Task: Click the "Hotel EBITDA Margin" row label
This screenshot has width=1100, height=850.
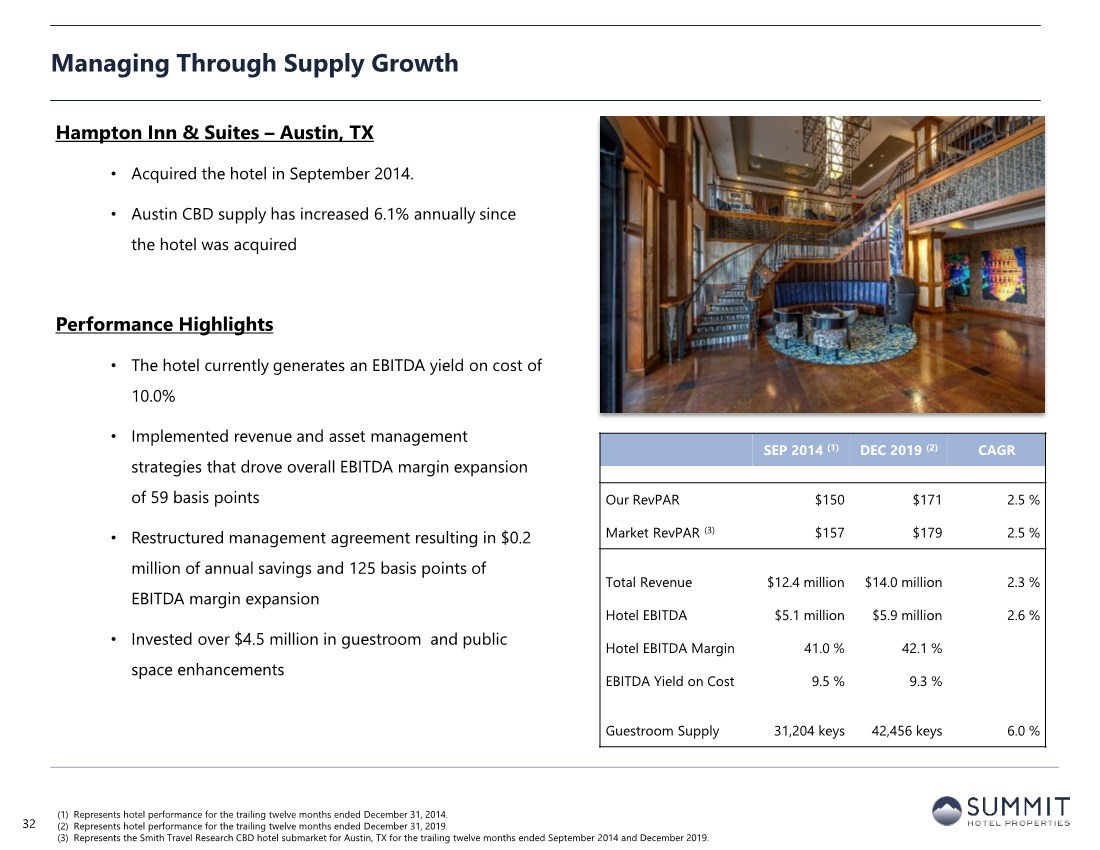Action: [x=670, y=648]
